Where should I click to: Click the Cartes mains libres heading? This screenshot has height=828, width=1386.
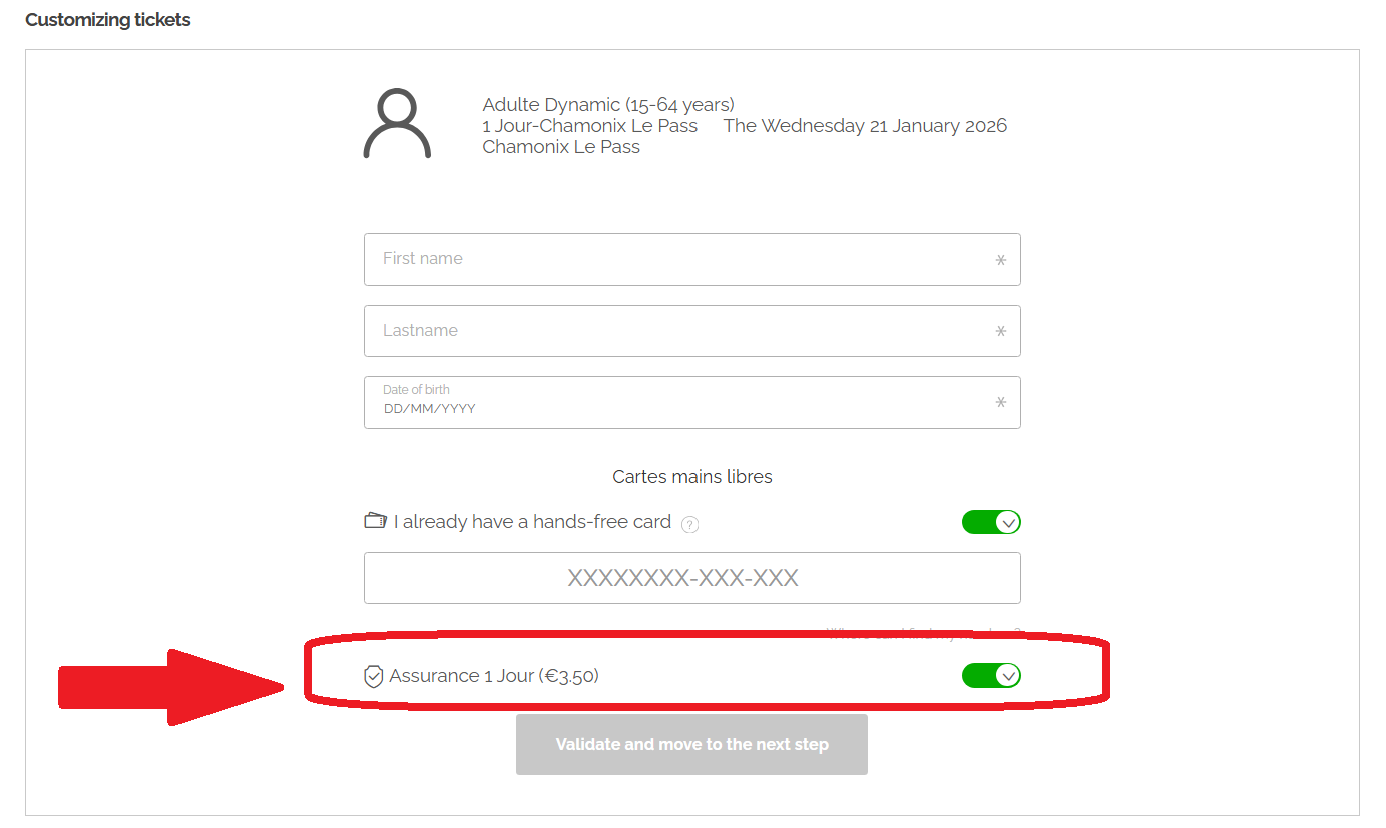coord(692,477)
